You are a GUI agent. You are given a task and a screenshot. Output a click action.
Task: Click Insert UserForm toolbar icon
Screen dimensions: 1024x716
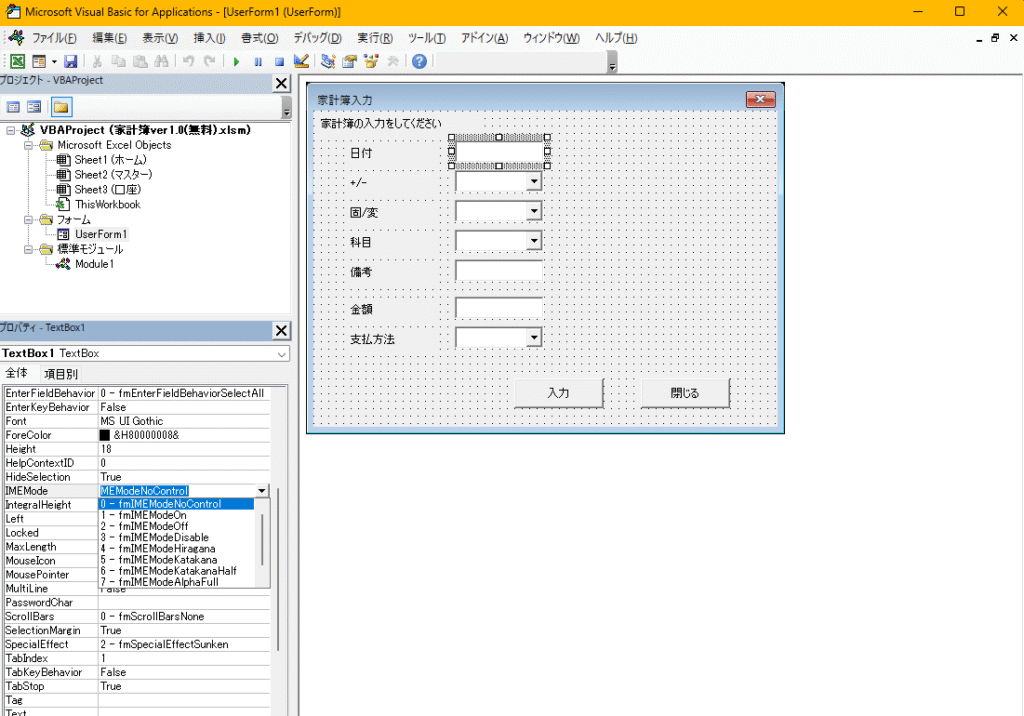(x=39, y=61)
